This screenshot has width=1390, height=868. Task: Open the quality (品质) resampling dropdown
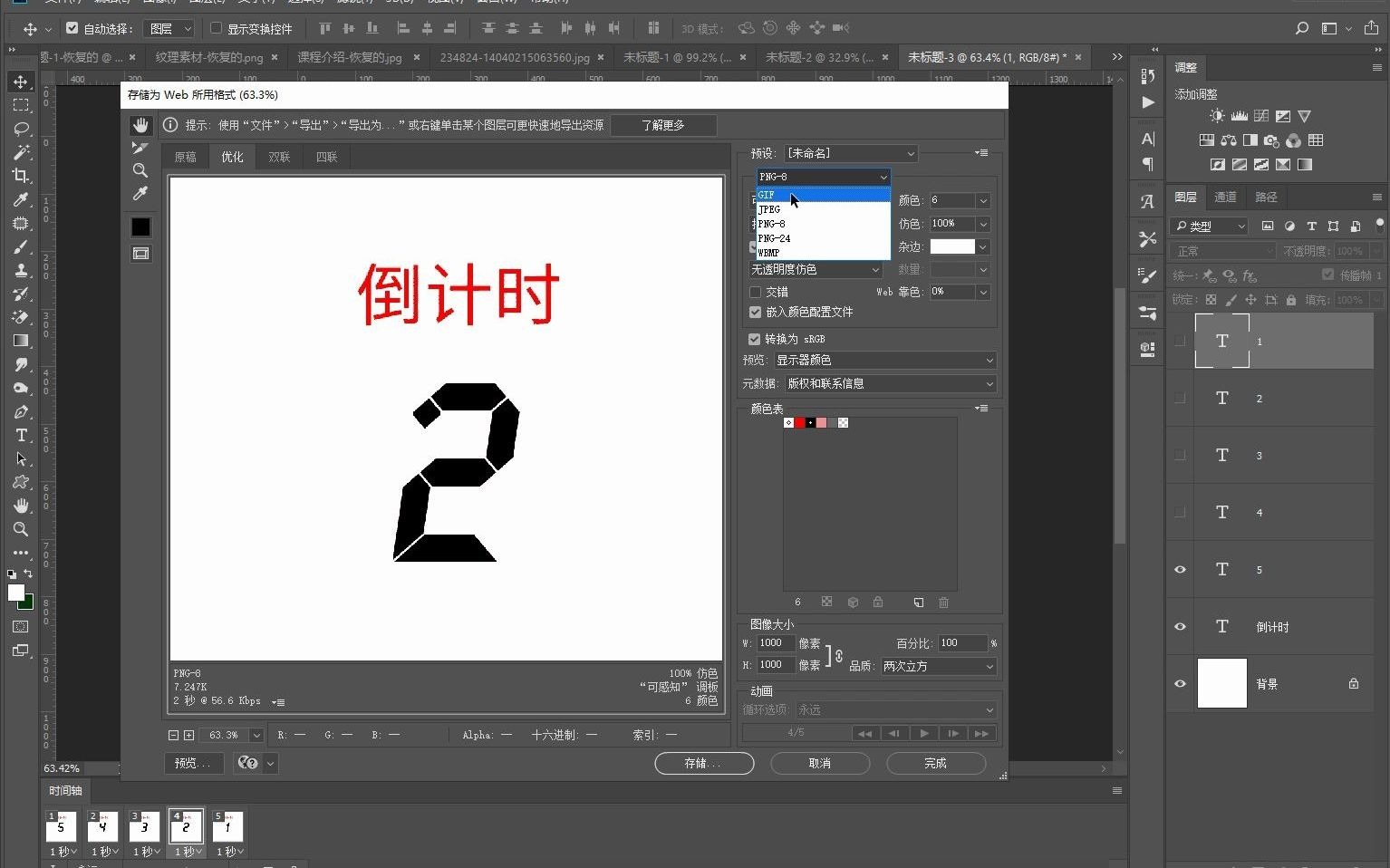point(938,666)
